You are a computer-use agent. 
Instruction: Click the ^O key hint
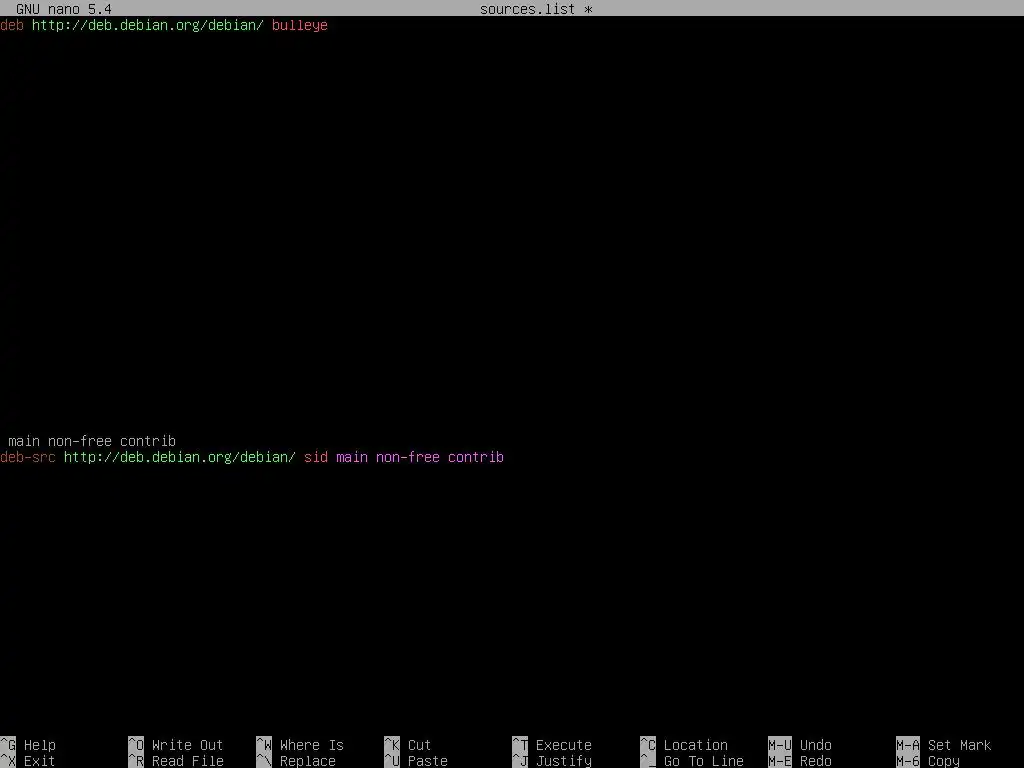(x=136, y=745)
